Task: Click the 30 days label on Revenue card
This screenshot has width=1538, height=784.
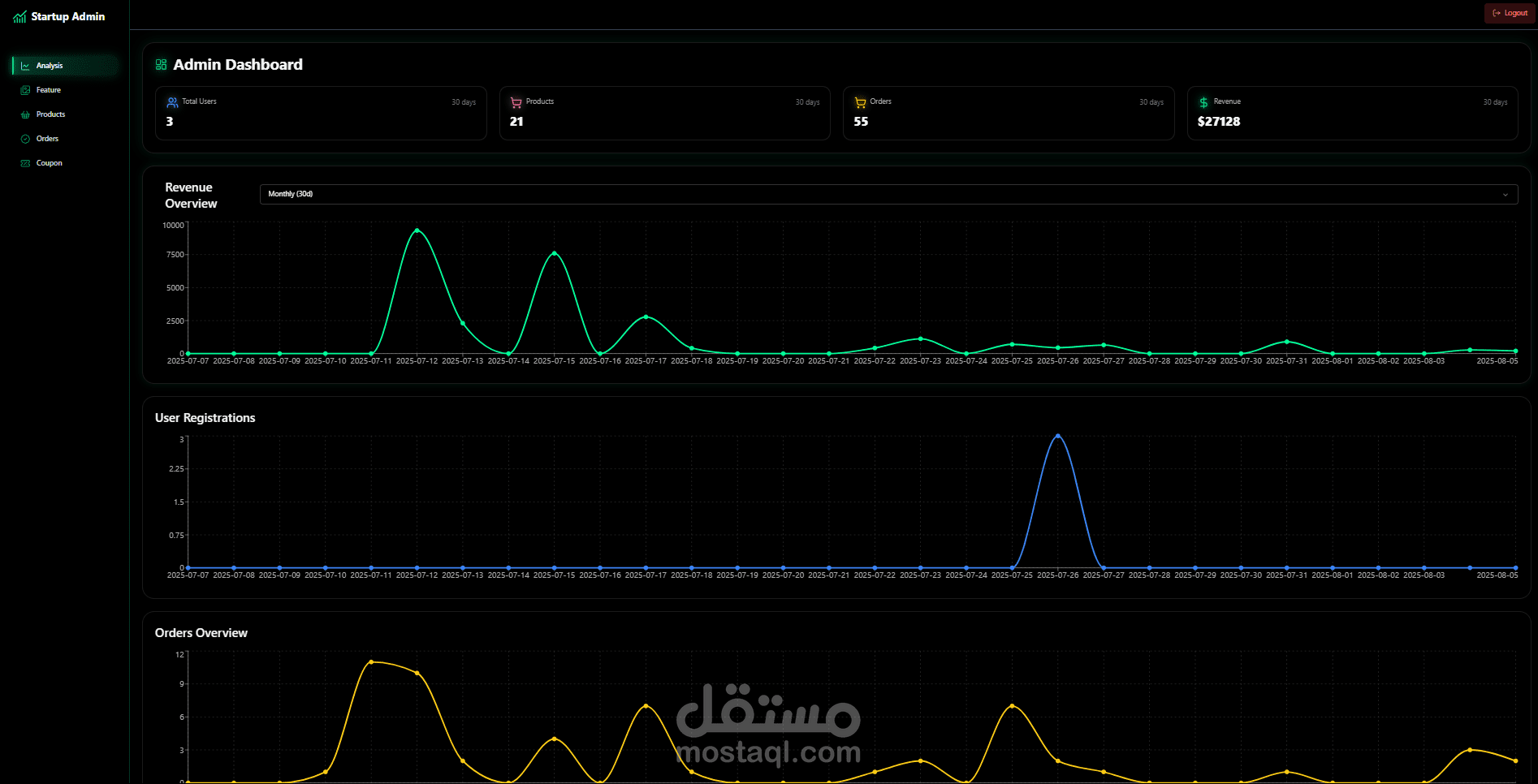Action: tap(1495, 102)
